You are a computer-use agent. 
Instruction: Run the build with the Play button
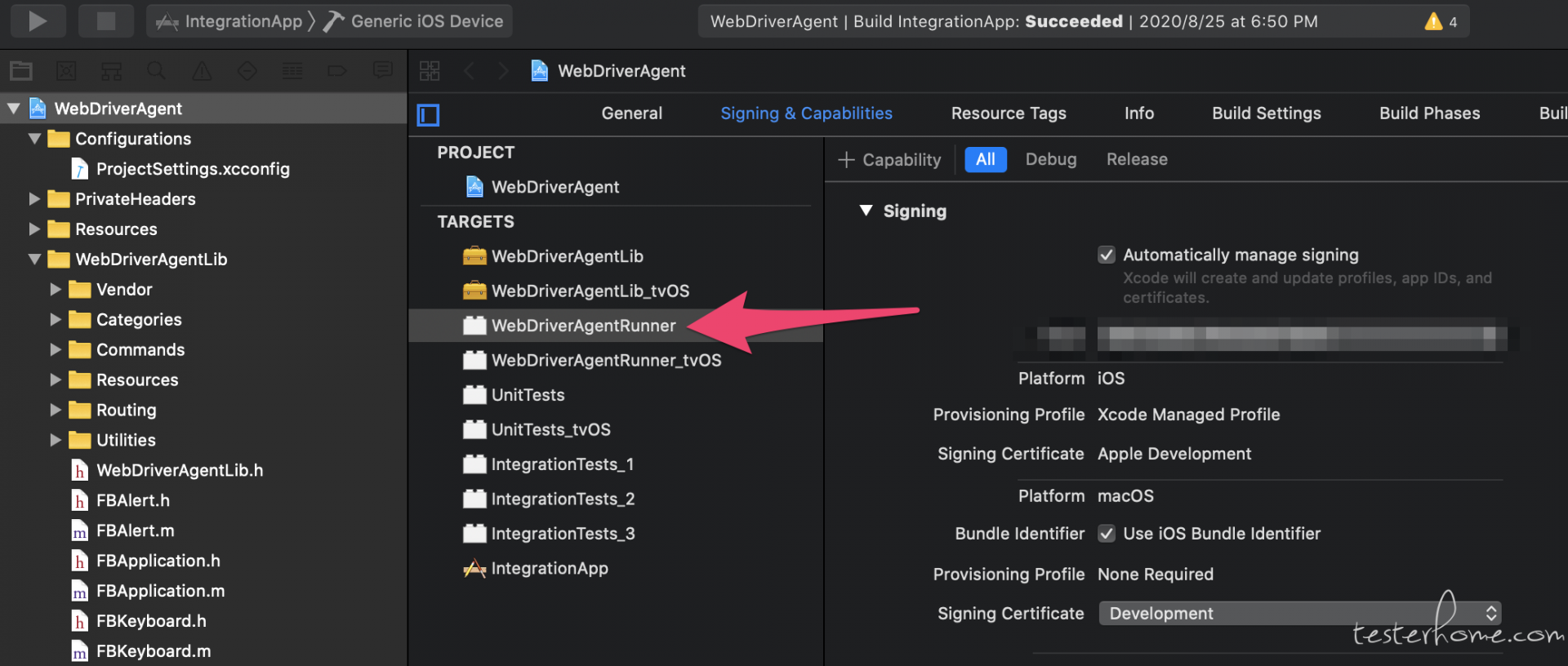(38, 21)
